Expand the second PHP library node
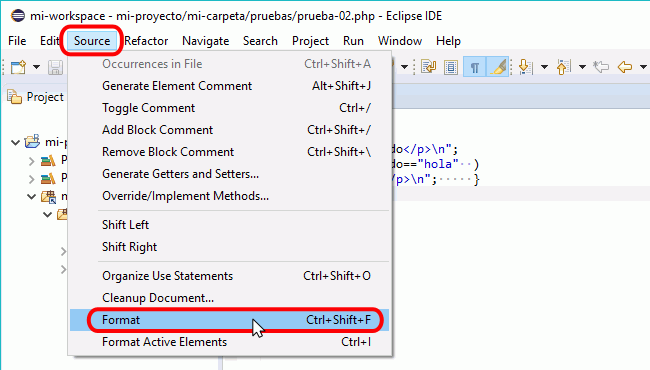Image resolution: width=650 pixels, height=370 pixels. tap(32, 179)
